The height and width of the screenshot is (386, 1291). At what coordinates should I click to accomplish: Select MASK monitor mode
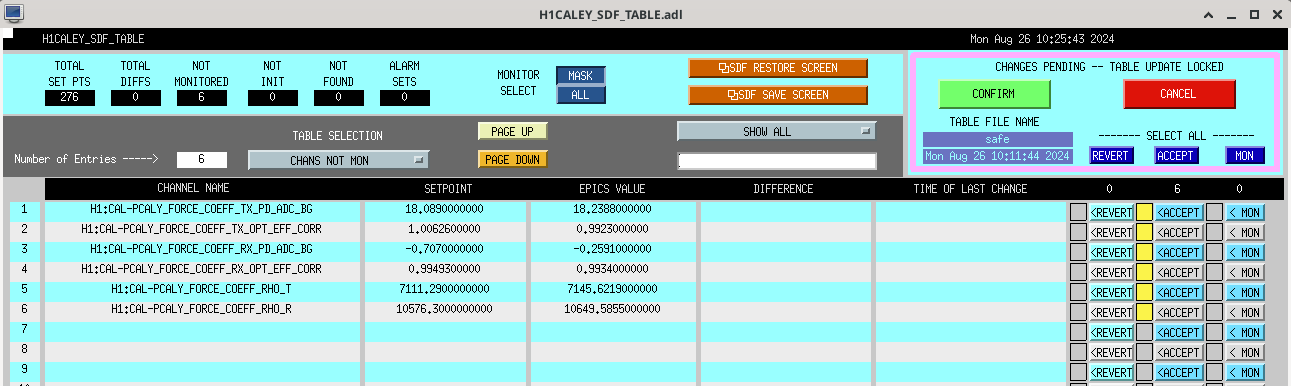580,76
